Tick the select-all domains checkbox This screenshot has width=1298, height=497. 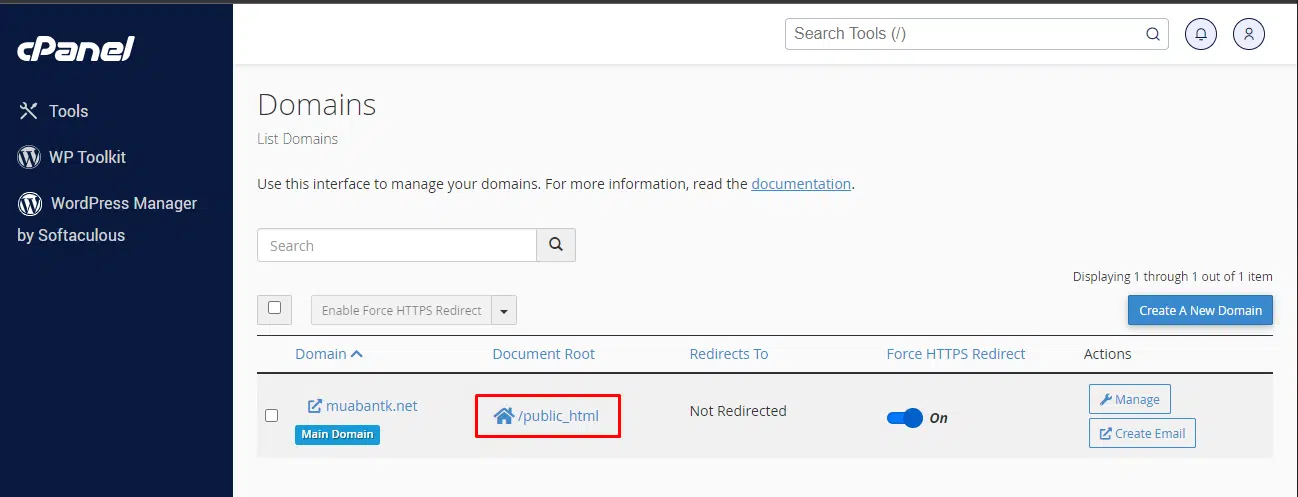tap(274, 309)
